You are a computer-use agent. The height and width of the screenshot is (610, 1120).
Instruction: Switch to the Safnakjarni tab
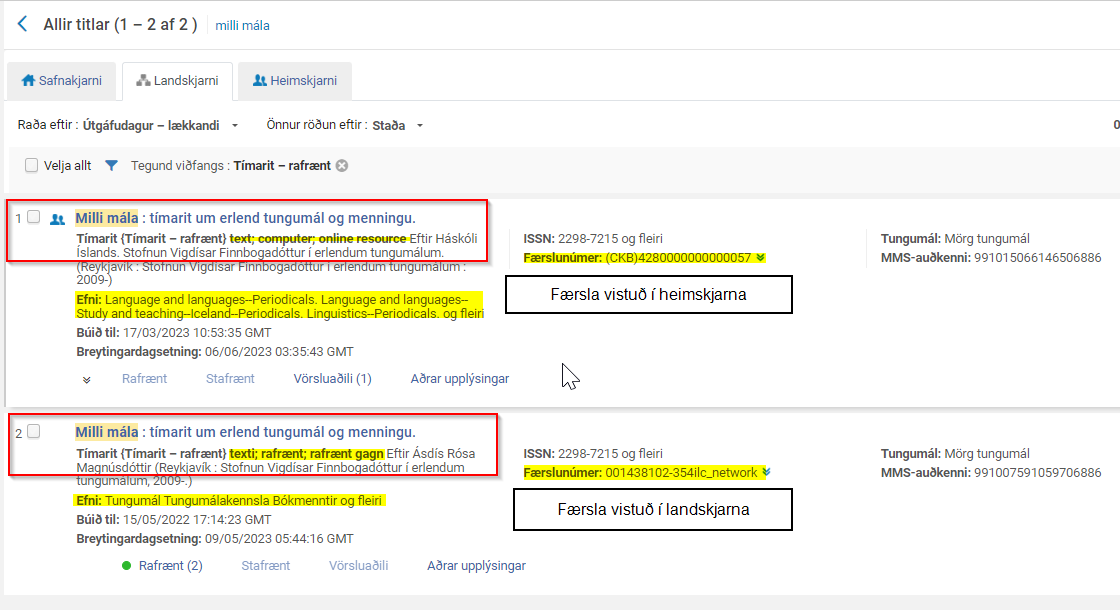61,81
